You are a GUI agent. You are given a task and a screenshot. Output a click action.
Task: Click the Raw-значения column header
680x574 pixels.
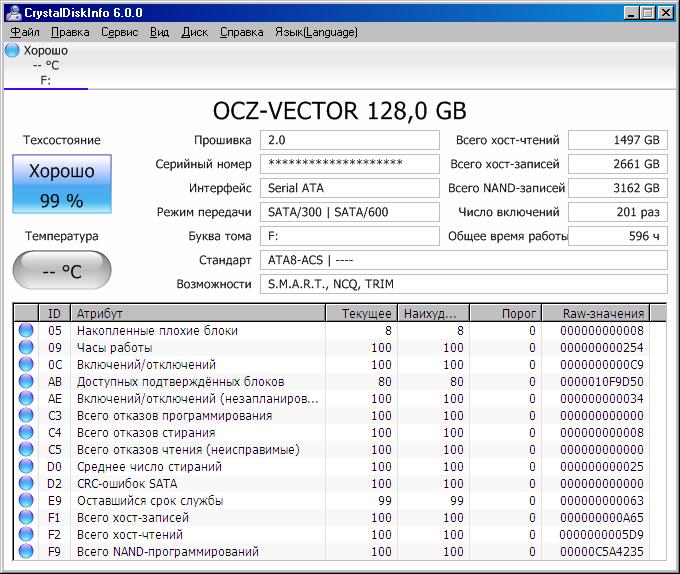596,313
